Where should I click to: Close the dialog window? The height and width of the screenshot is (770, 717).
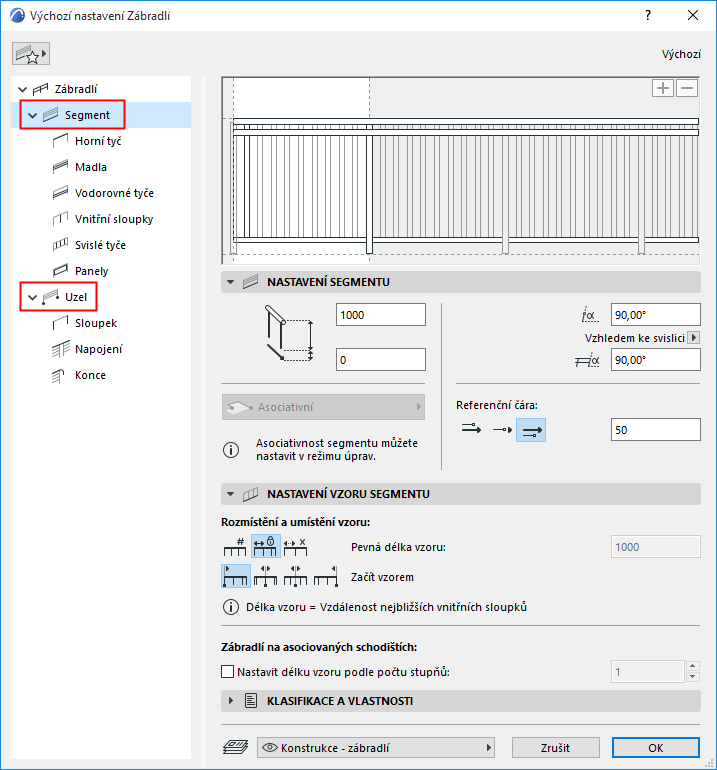pyautogui.click(x=692, y=16)
